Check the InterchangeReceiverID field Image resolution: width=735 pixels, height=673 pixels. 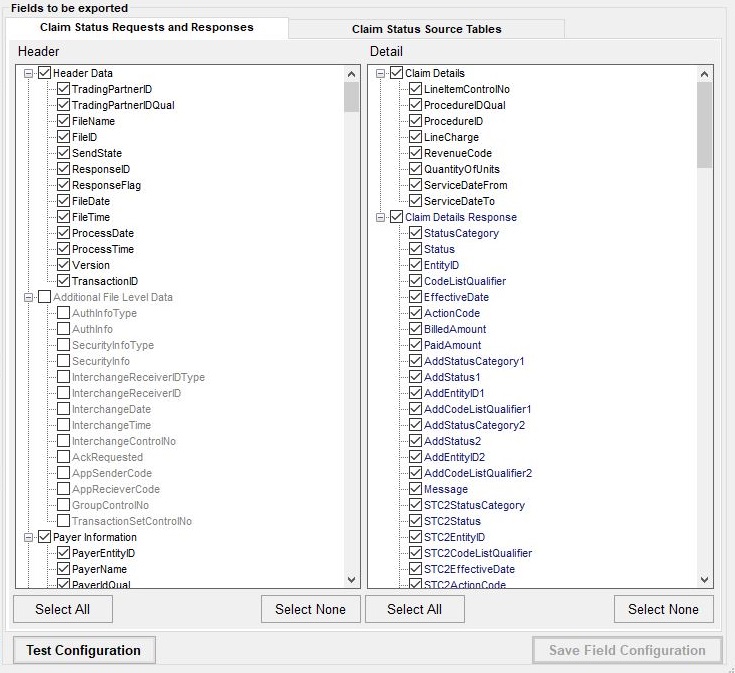coord(63,393)
